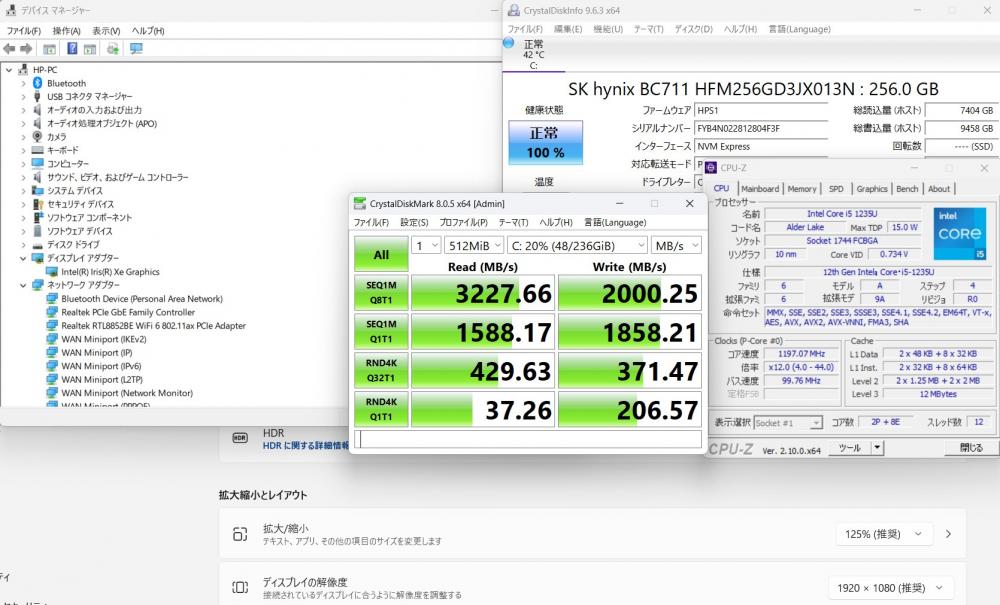
Task: Click the Realtek PCIe GbE adapter icon
Action: (52, 312)
